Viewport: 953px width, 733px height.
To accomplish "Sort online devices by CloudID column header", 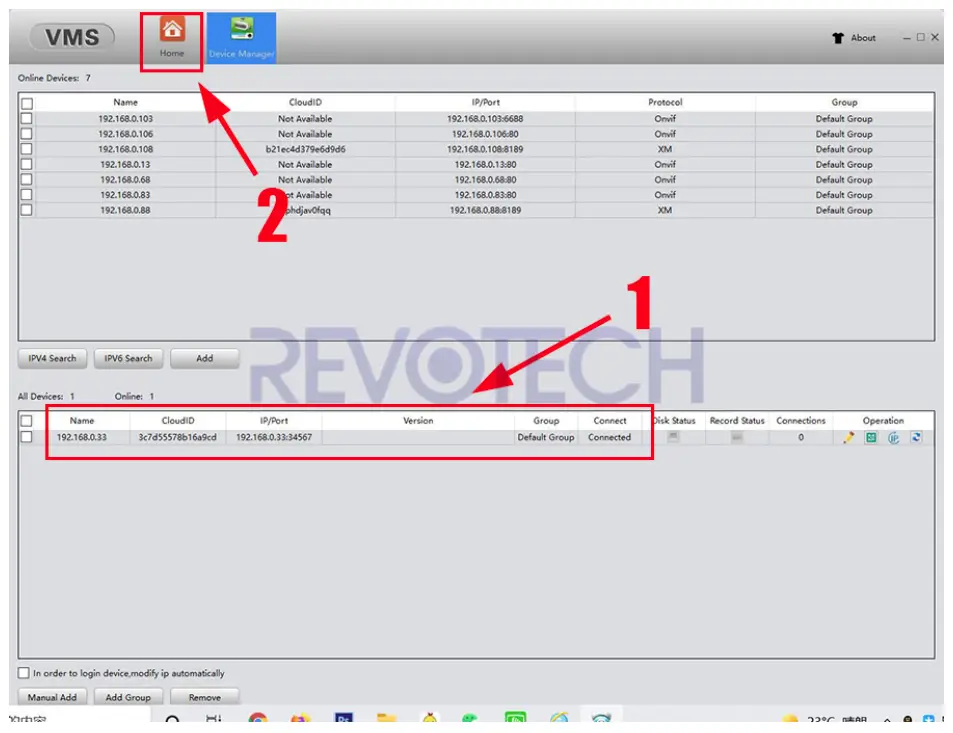I will [305, 102].
